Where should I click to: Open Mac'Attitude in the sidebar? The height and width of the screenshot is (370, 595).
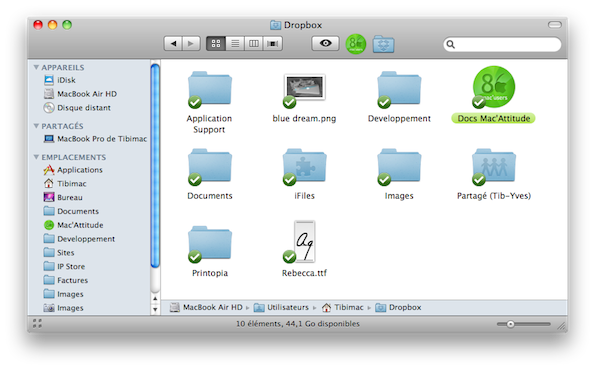[x=73, y=225]
